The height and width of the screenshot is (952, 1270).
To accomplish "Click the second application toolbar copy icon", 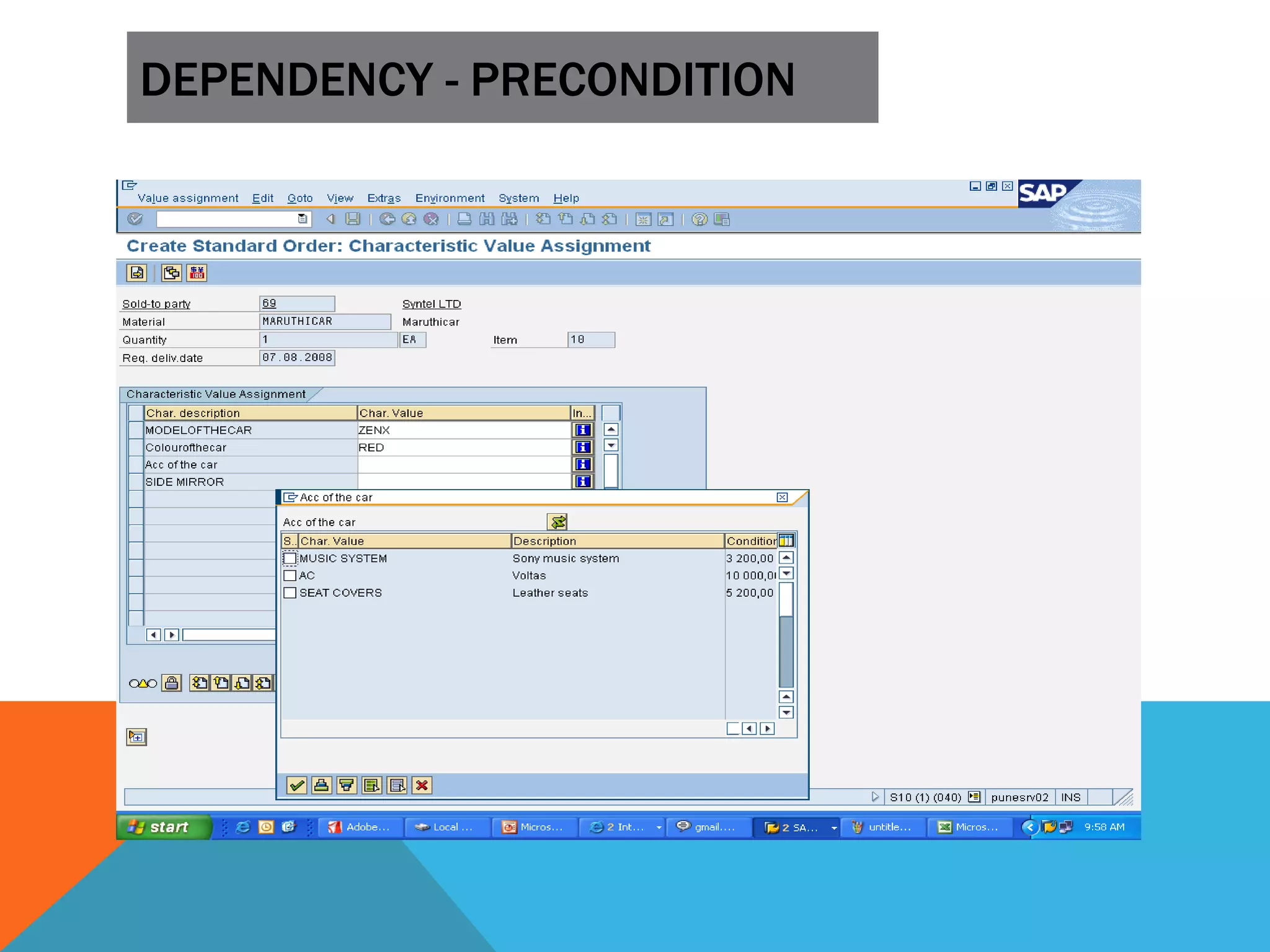I will pos(171,273).
